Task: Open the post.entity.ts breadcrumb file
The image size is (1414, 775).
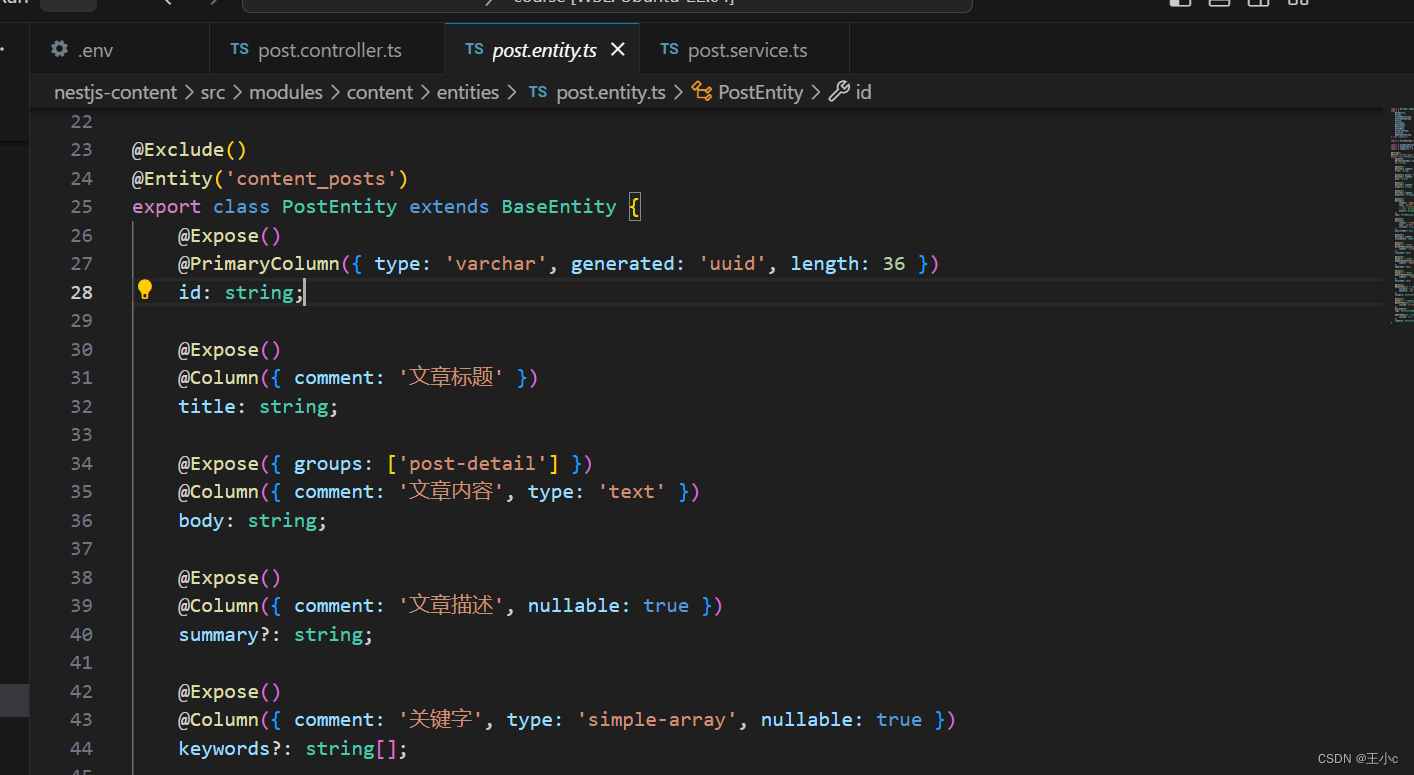Action: click(x=611, y=92)
